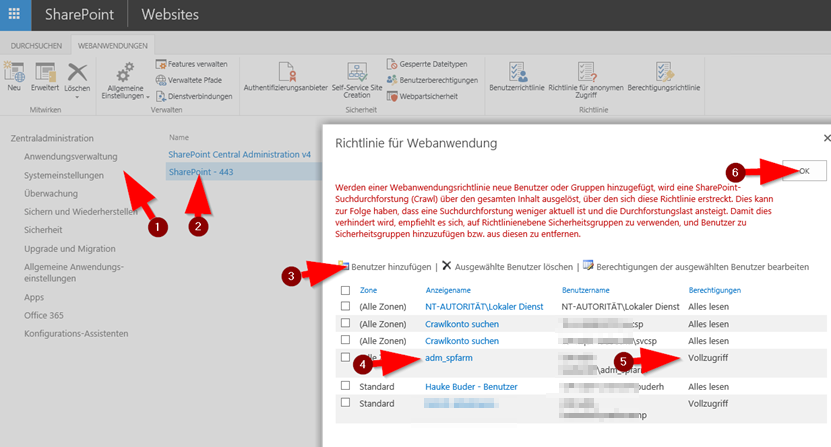Sort by Benutzername column header
The image size is (831, 447).
click(x=586, y=290)
